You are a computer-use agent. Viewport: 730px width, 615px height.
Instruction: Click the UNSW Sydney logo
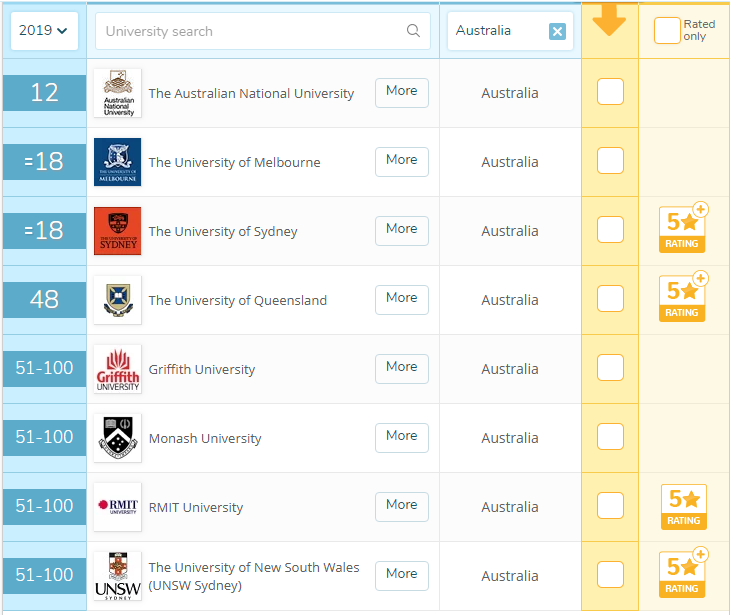pos(117,576)
